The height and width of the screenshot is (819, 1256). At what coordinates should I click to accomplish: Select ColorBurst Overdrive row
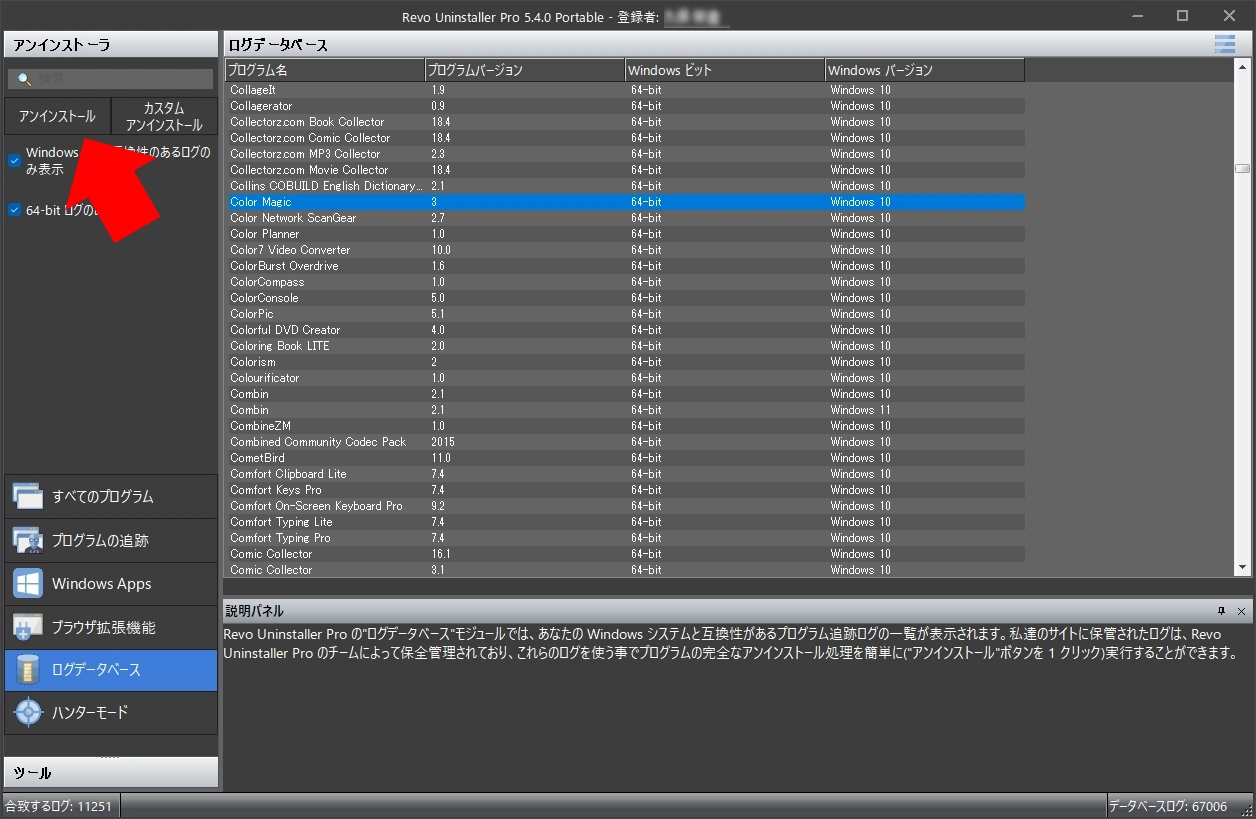click(625, 266)
